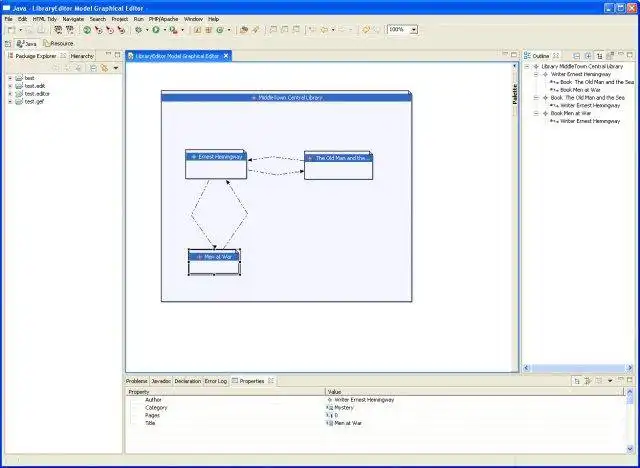Viewport: 640px width, 468px height.
Task: Click the Property column header
Action: click(x=225, y=392)
